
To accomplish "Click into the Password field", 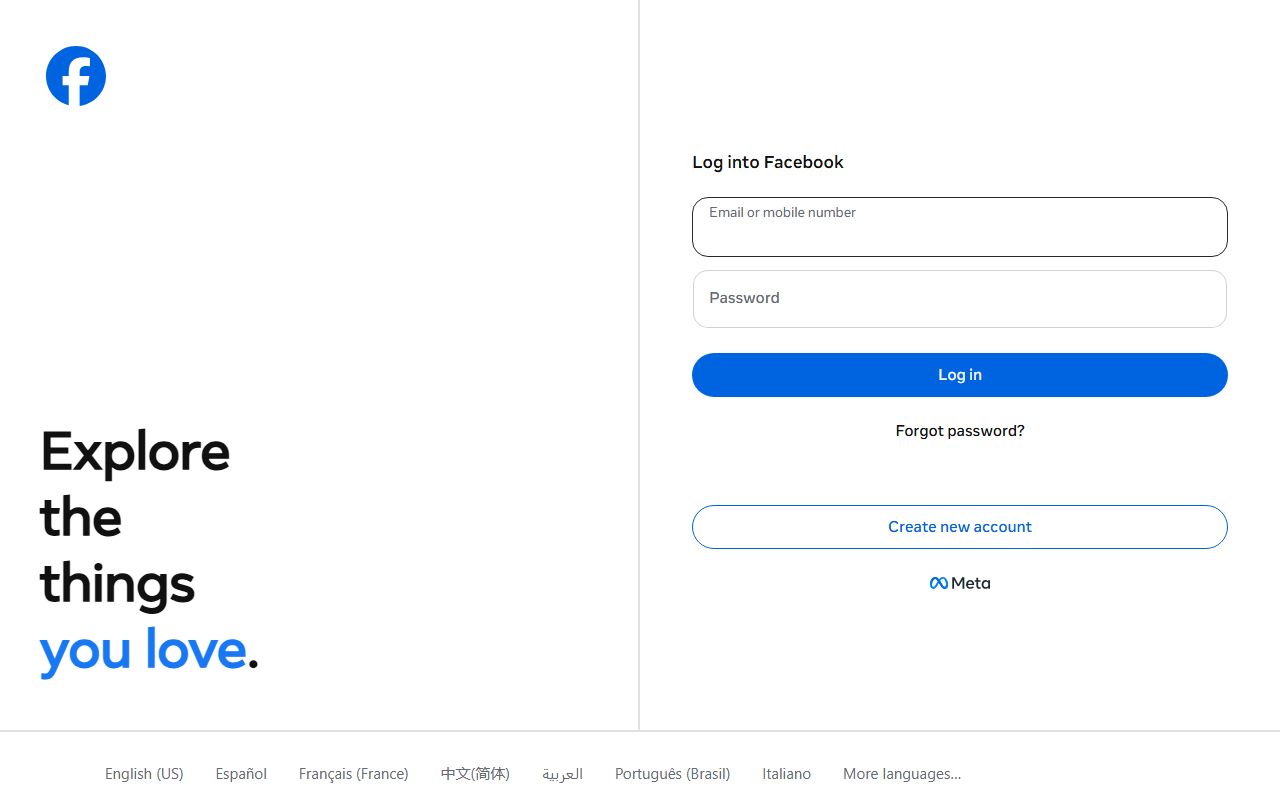I will (x=959, y=299).
